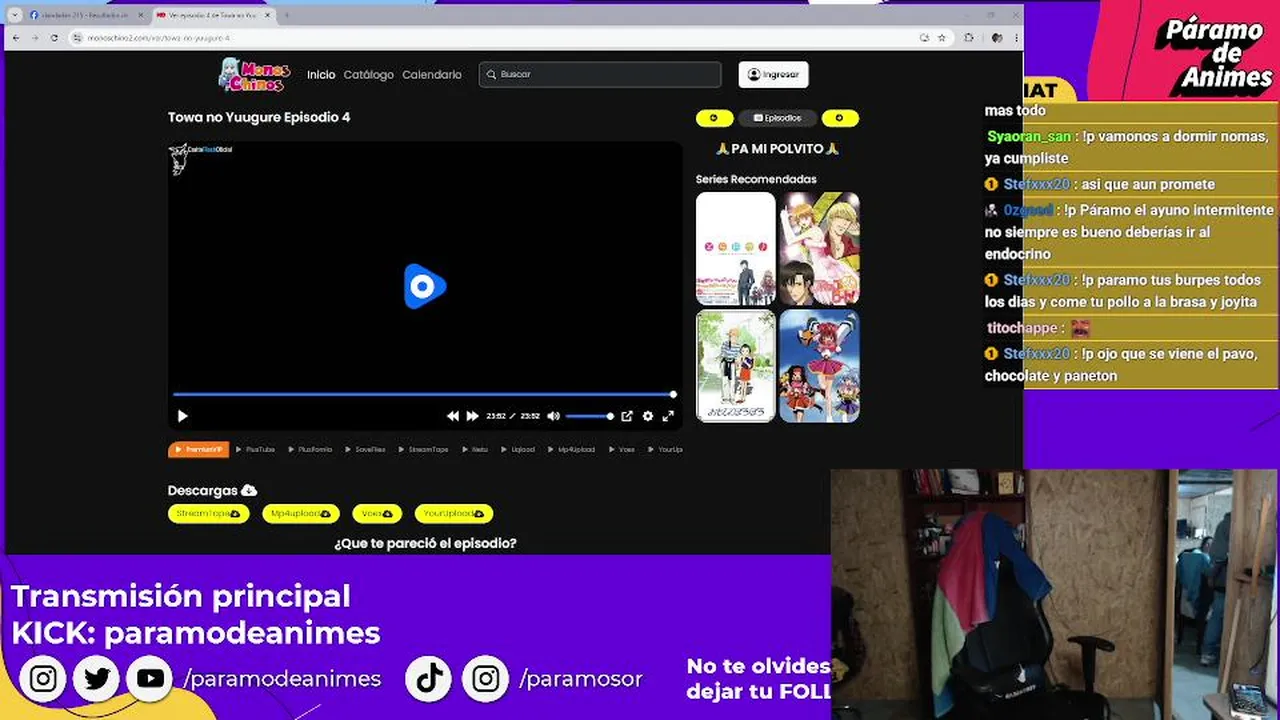Download via the Mp4upload yellow button

[x=301, y=514]
